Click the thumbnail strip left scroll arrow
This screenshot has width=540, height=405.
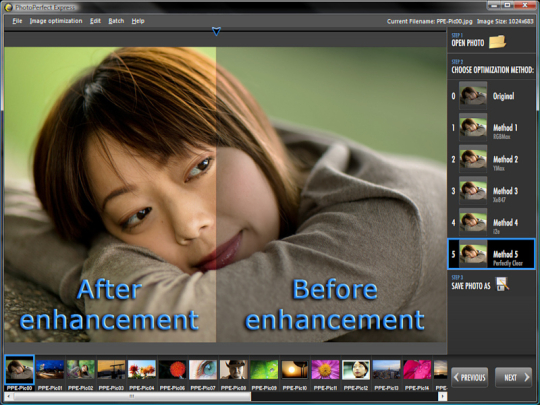9,396
